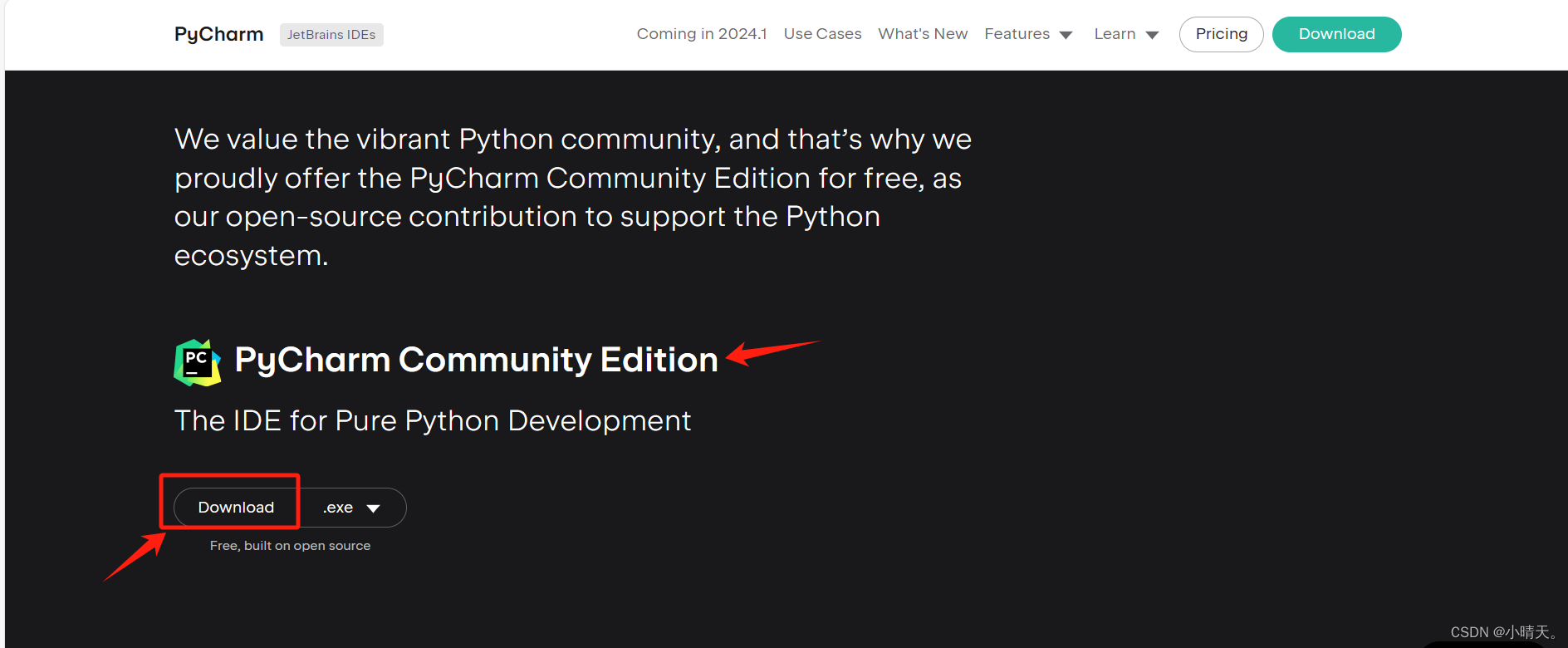Expand the Features menu
Screen dimensions: 1568x648
click(1028, 34)
